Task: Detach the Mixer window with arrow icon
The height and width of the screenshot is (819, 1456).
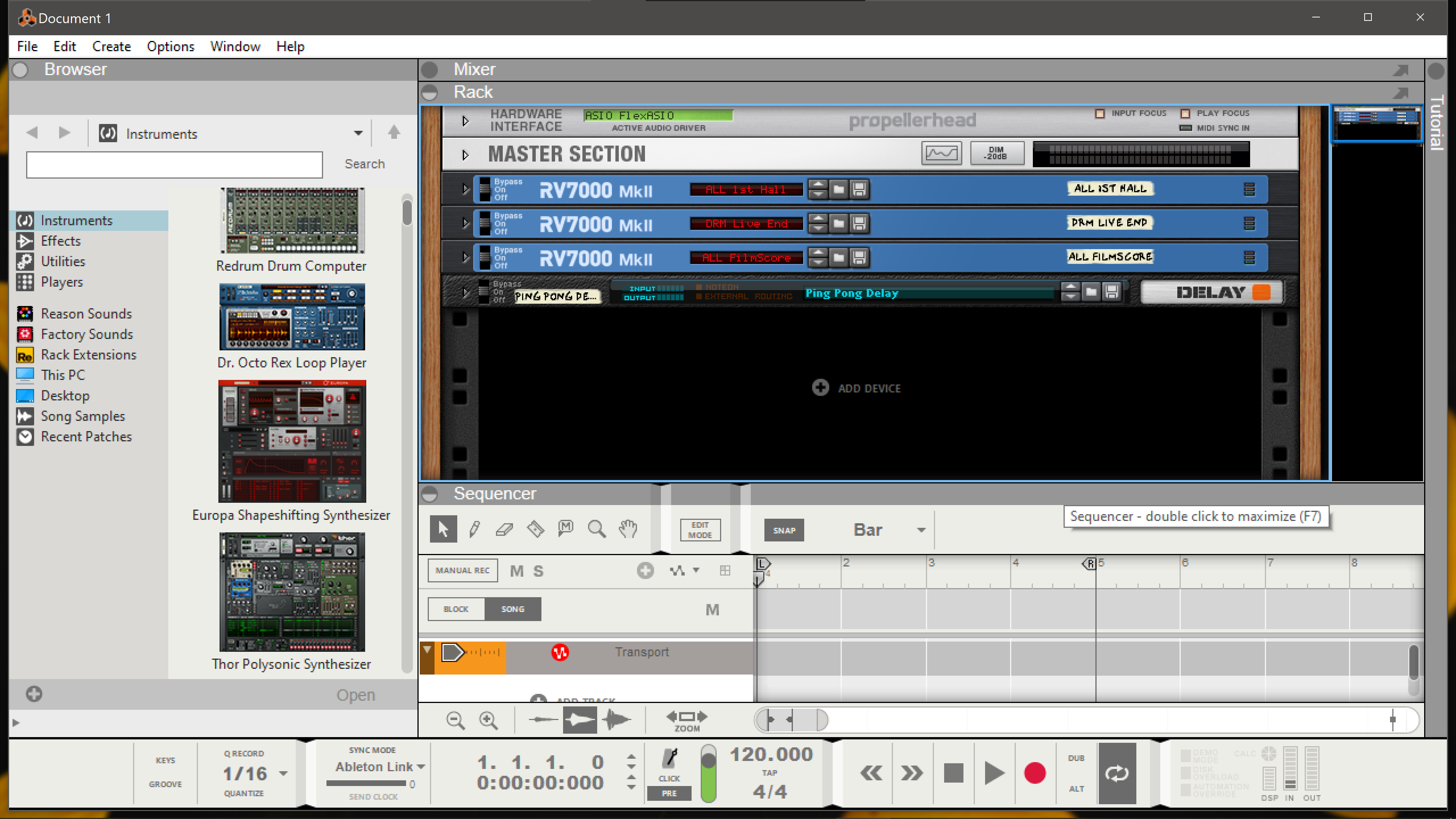Action: 1401,70
